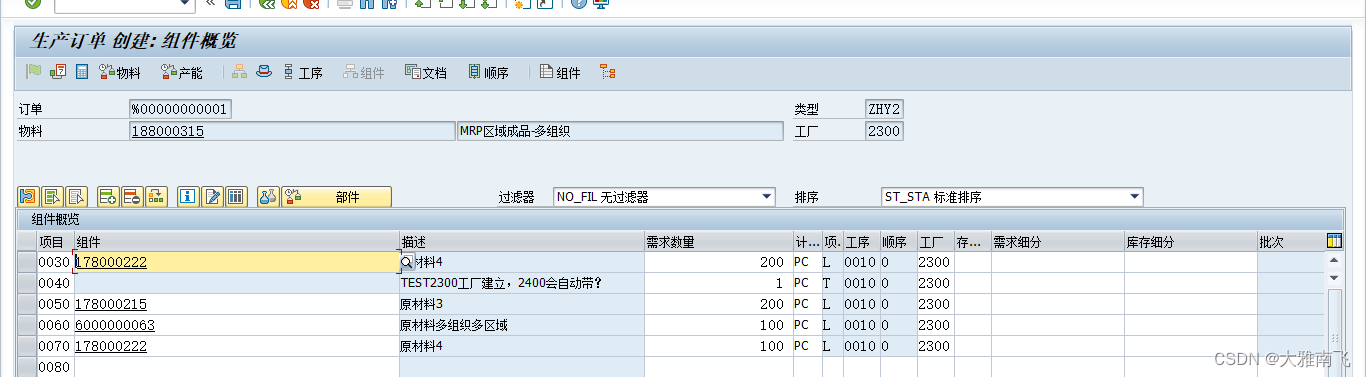Click the insert row green plus icon
Image resolution: width=1366 pixels, height=377 pixels.
[x=108, y=197]
